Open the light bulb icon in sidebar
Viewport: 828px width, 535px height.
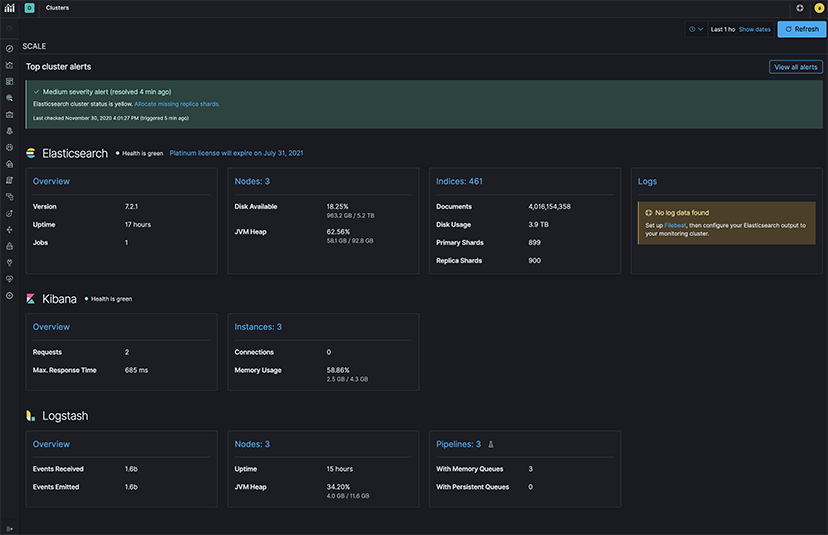pos(10,262)
